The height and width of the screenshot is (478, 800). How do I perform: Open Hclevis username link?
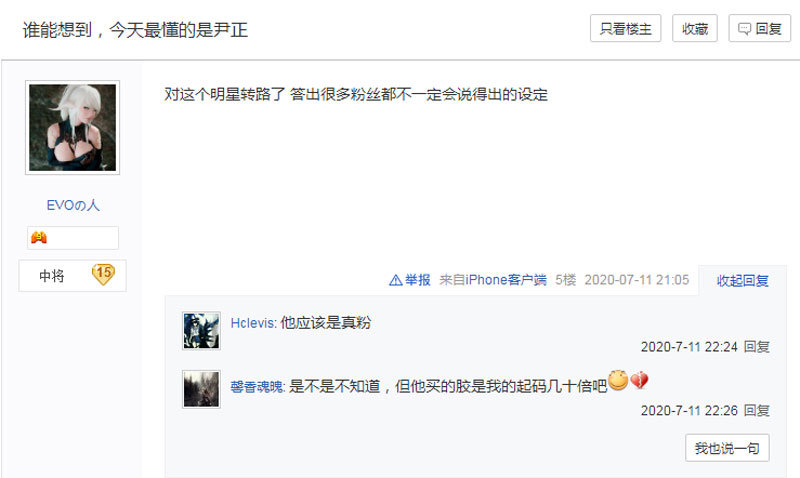(253, 323)
